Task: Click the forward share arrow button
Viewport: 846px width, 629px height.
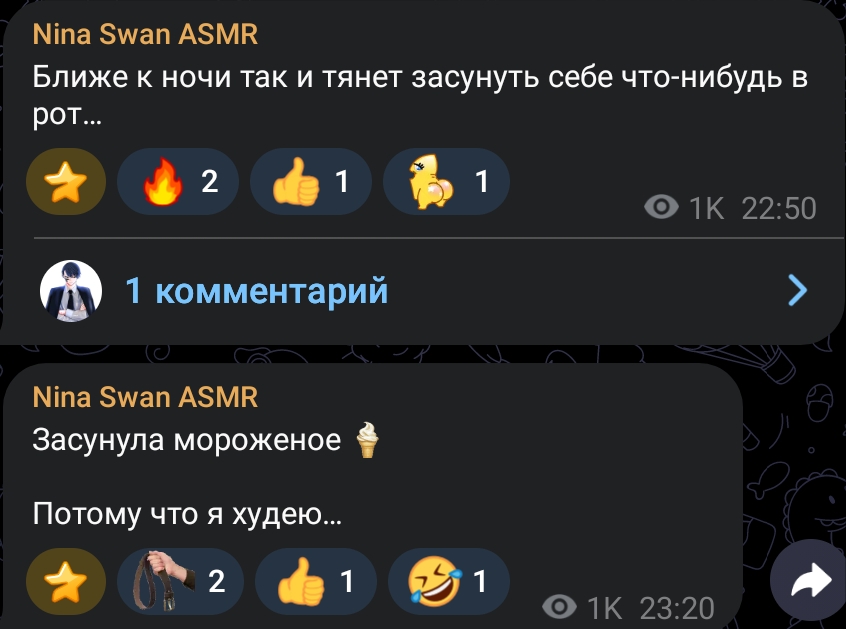Action: (810, 582)
